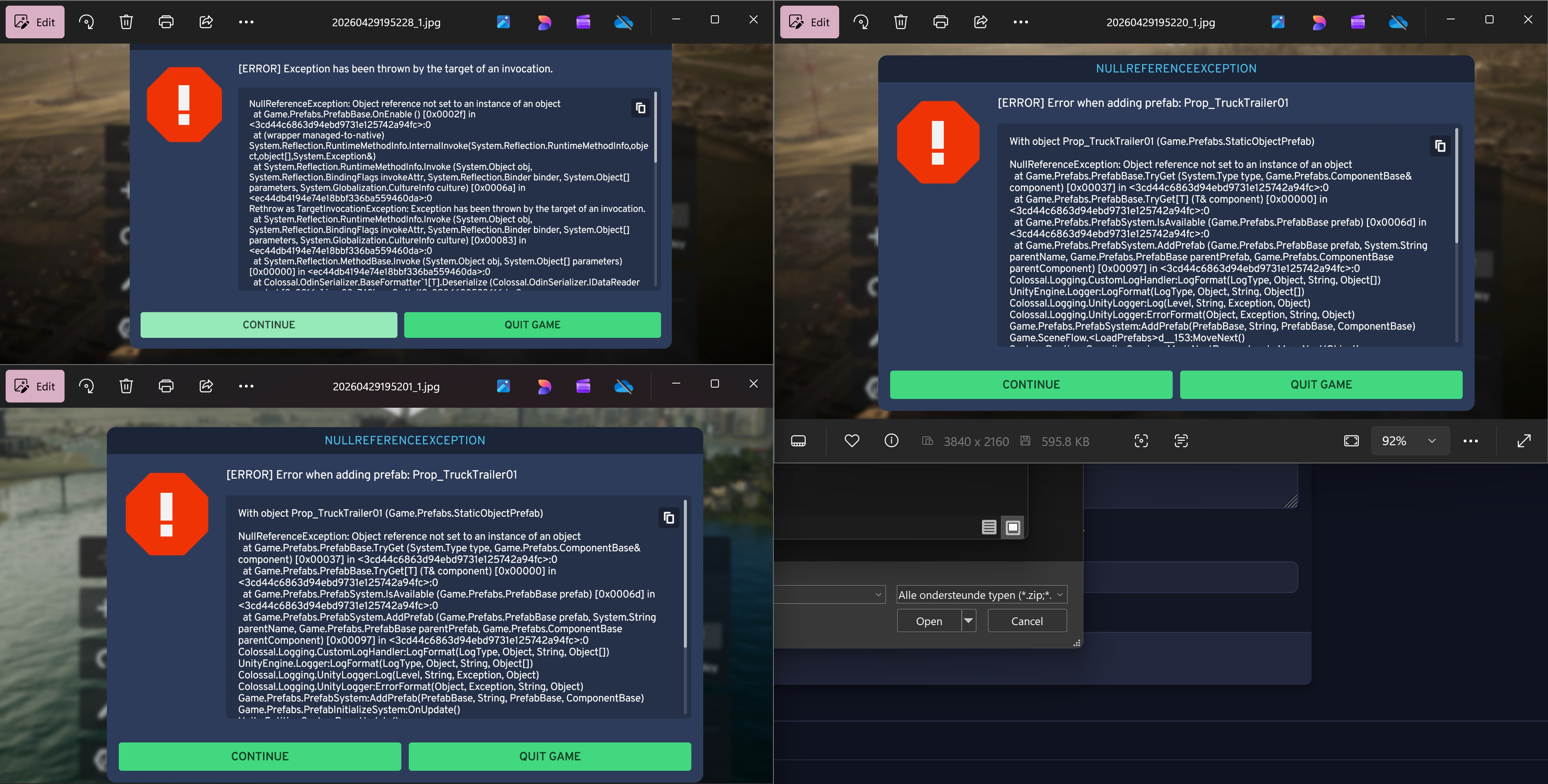Click the Open button in file dialog
Screen dimensions: 1548x784
click(929, 621)
